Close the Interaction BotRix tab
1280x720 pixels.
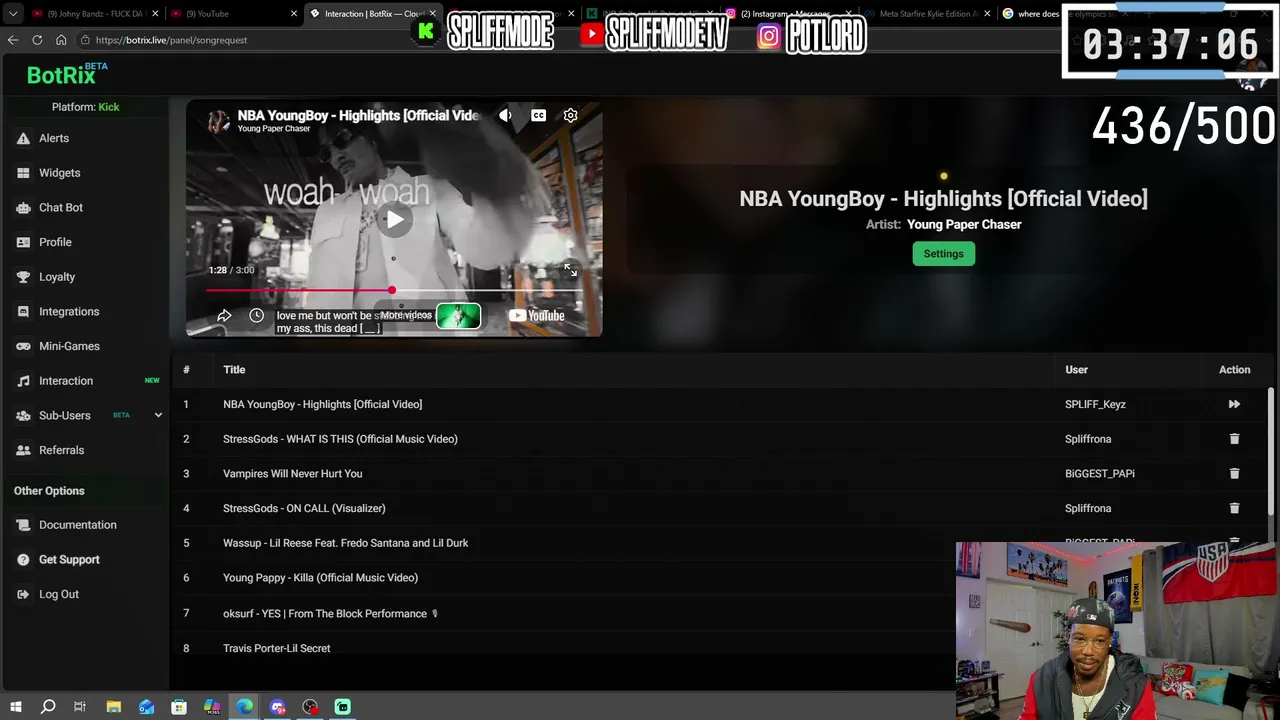pyautogui.click(x=433, y=14)
